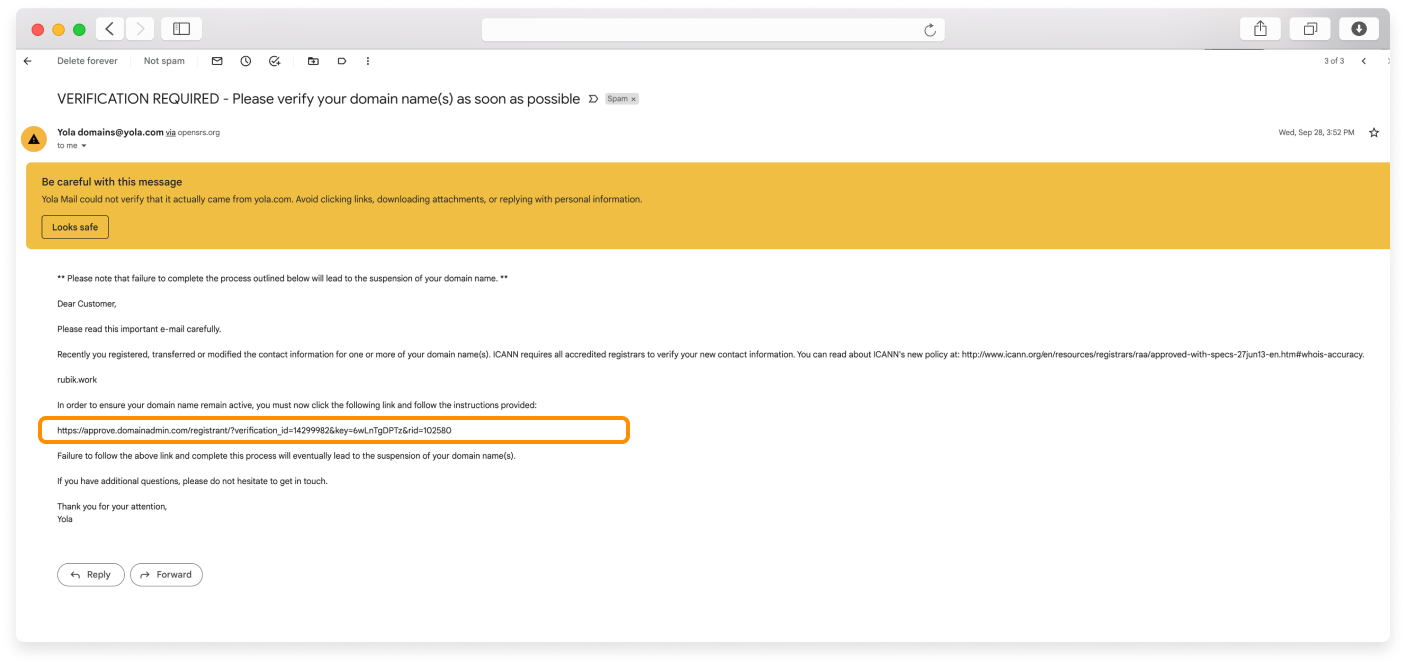
Task: Go to the previous email with the chevron
Action: click(1363, 60)
